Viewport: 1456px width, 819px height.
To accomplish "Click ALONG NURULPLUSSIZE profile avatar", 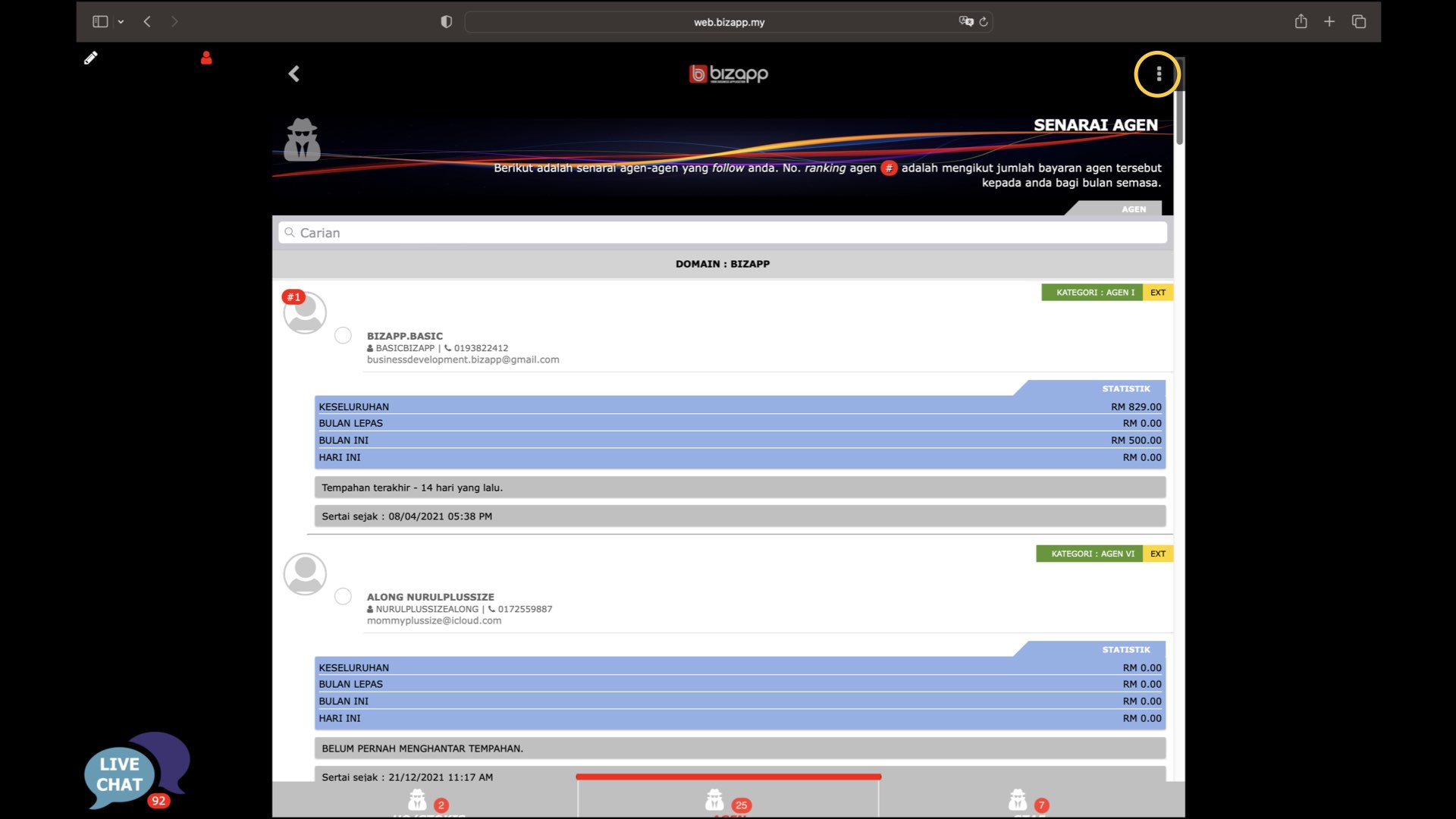I will point(305,574).
